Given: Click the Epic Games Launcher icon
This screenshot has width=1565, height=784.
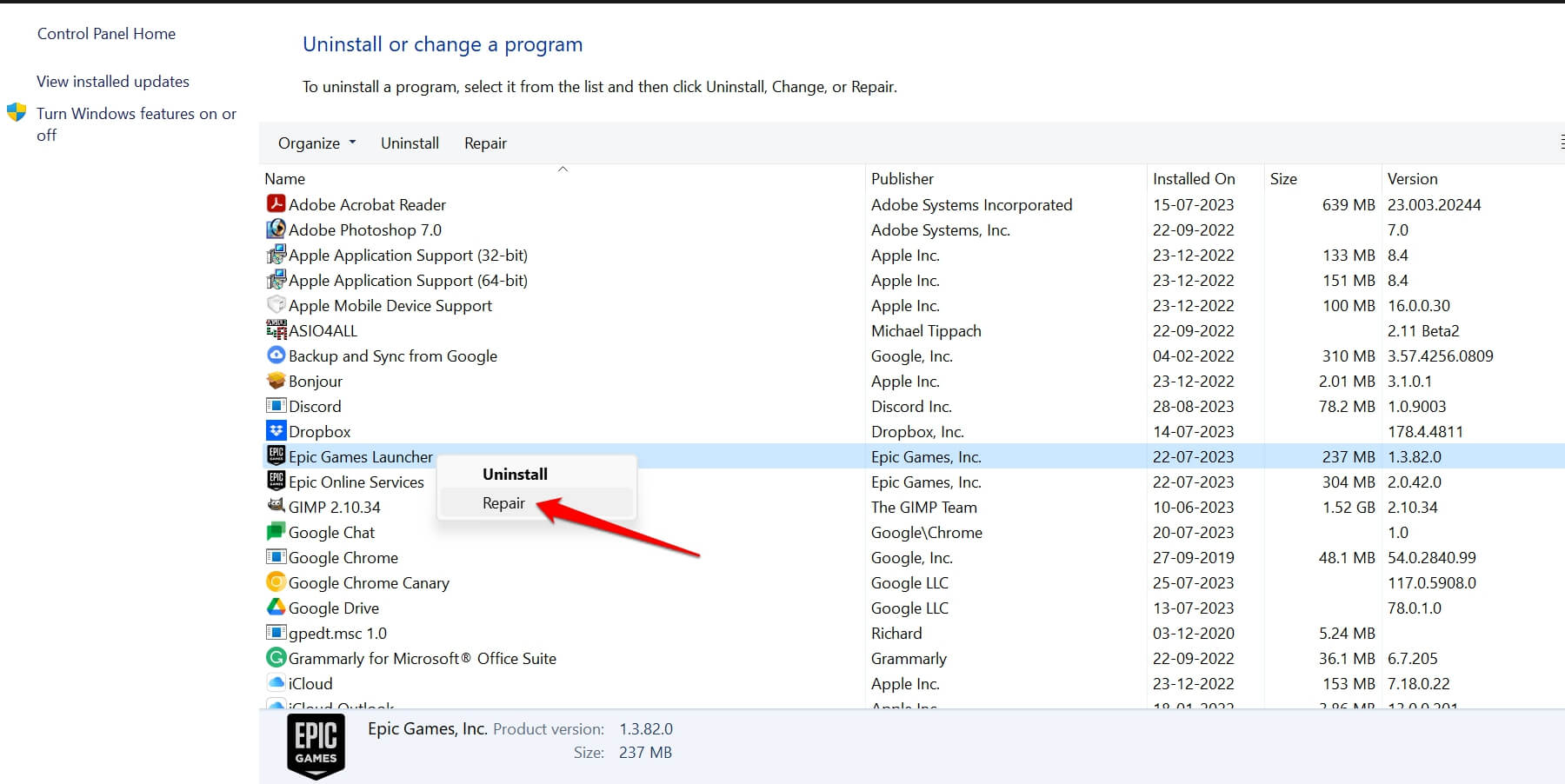Looking at the screenshot, I should pyautogui.click(x=275, y=456).
